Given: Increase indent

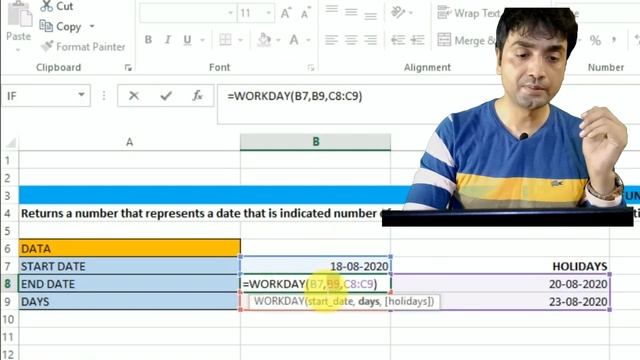Looking at the screenshot, I should pyautogui.click(x=417, y=40).
